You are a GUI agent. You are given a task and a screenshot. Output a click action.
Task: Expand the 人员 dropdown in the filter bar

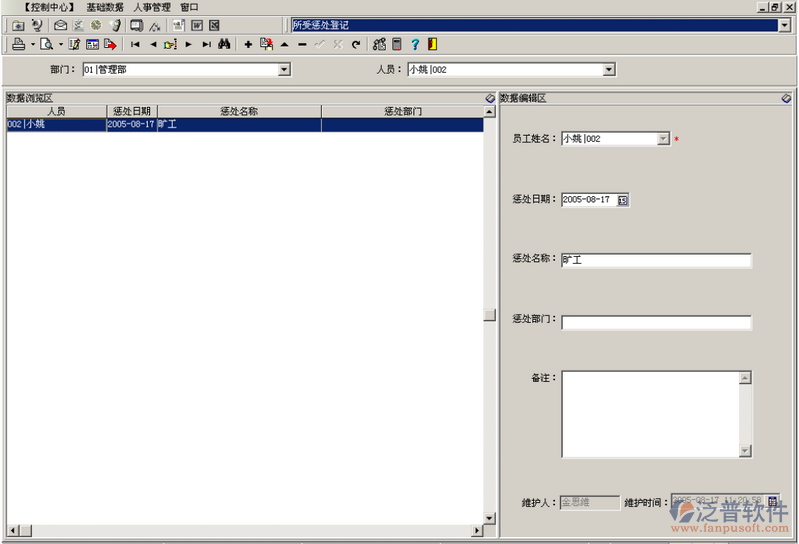[x=608, y=70]
